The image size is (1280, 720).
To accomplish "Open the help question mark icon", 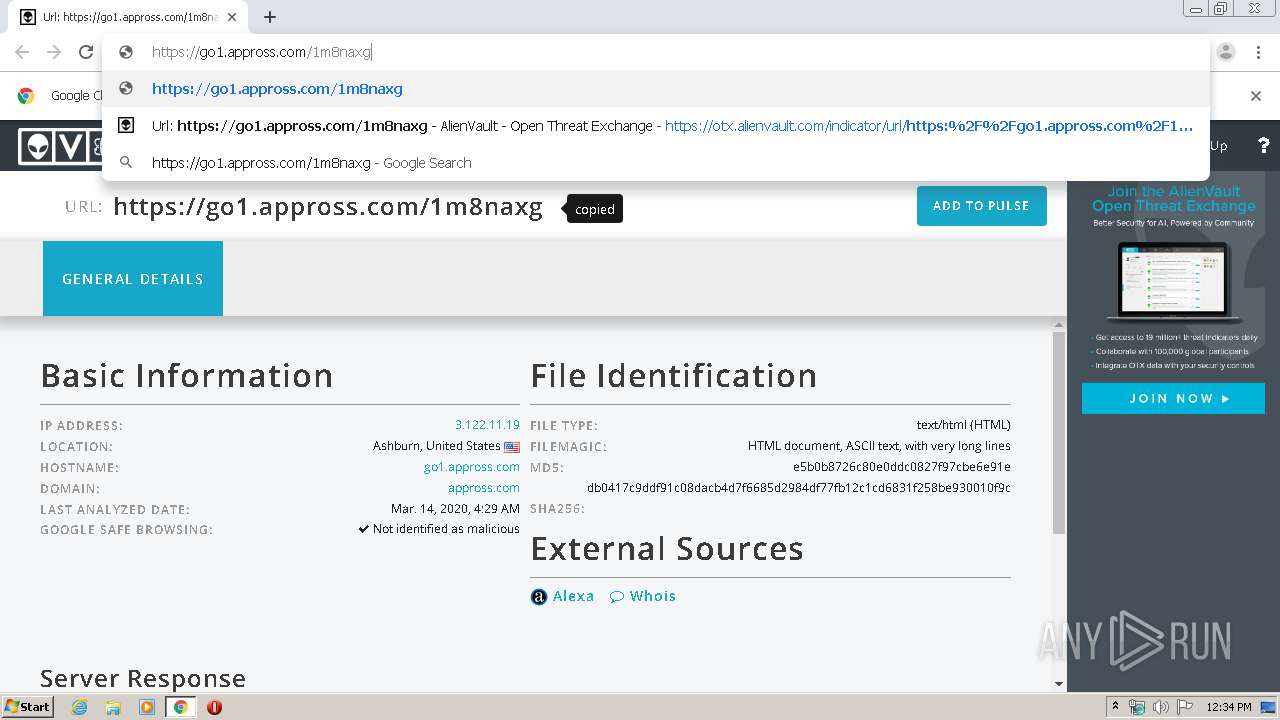I will tap(1263, 146).
